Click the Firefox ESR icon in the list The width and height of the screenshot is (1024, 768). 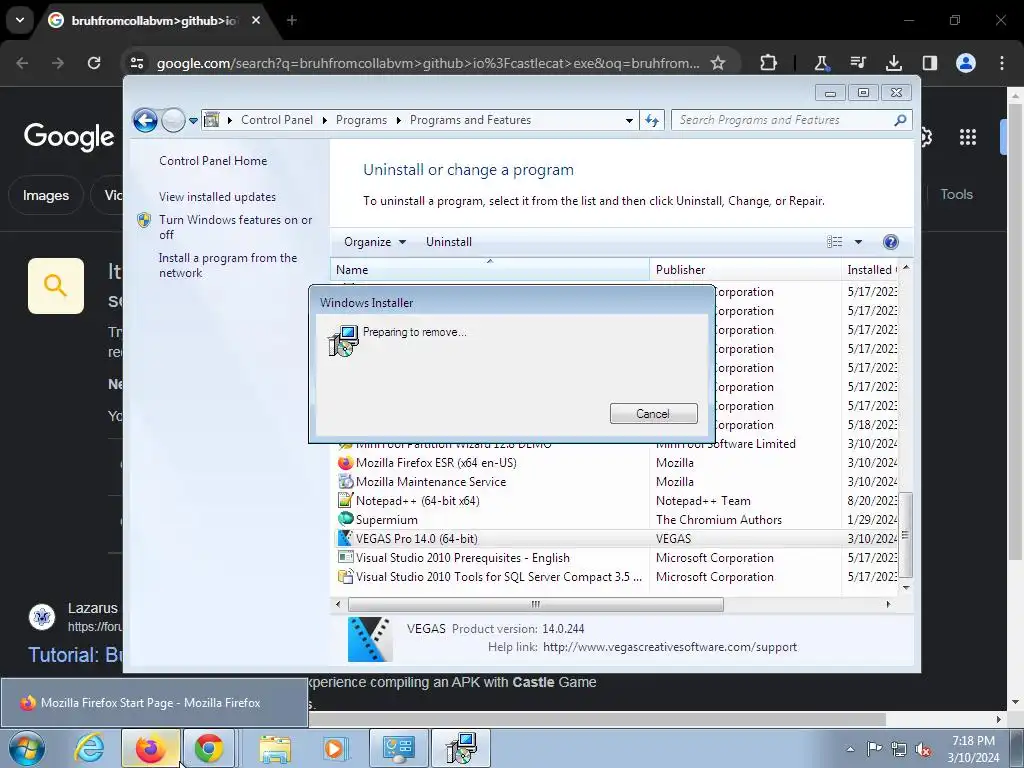[345, 462]
